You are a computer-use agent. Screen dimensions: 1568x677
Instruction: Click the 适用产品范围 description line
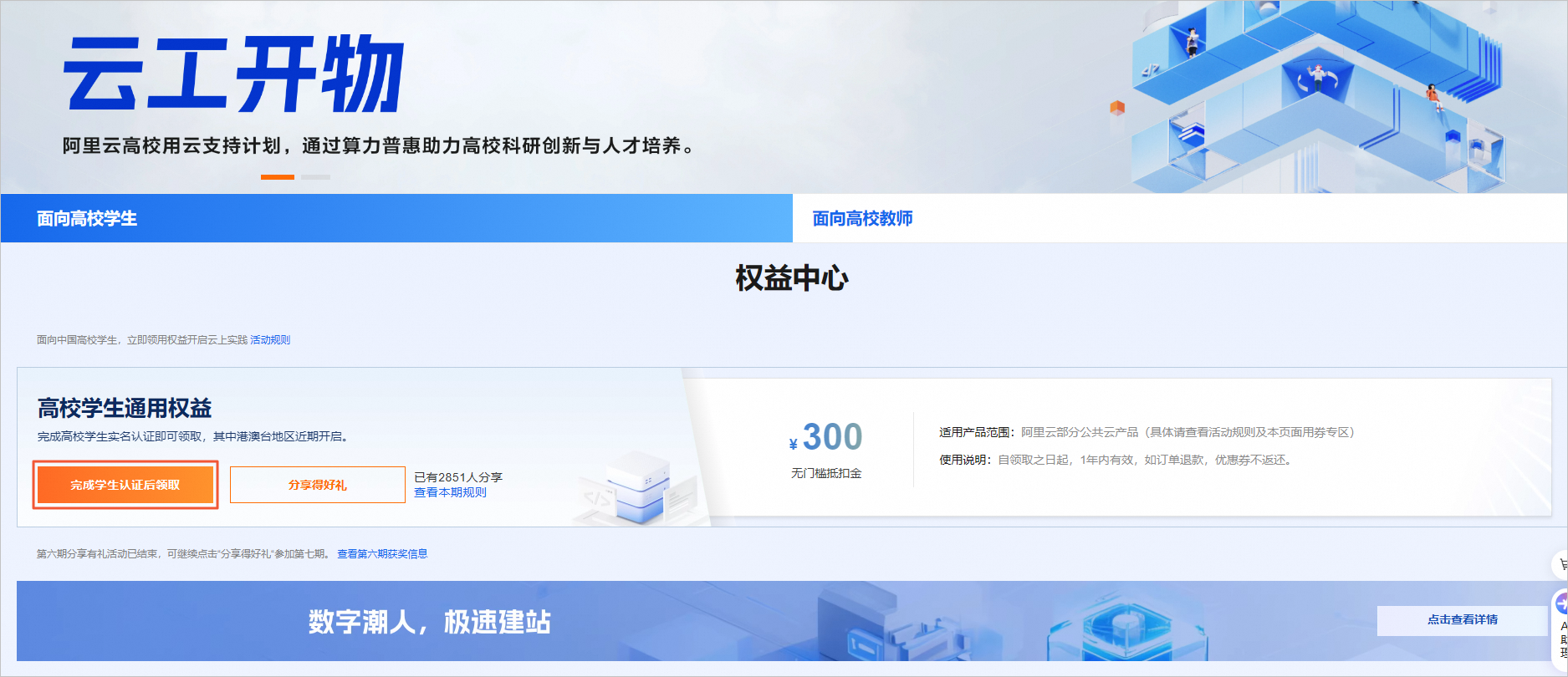[1147, 432]
